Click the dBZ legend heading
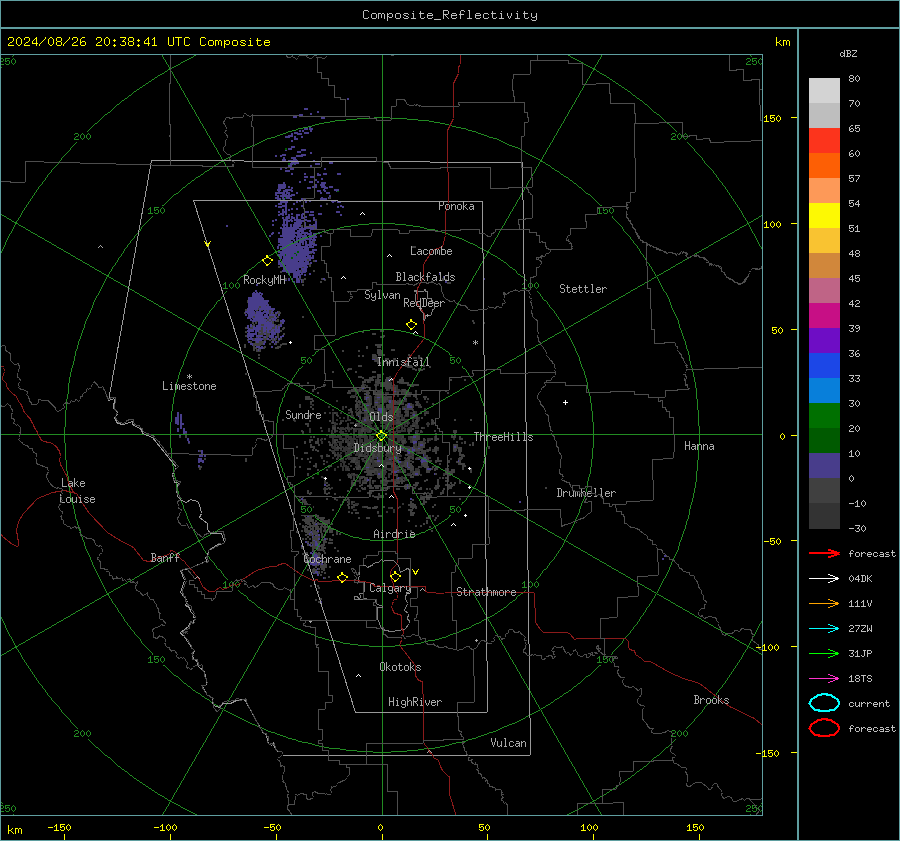This screenshot has width=900, height=841. [848, 53]
